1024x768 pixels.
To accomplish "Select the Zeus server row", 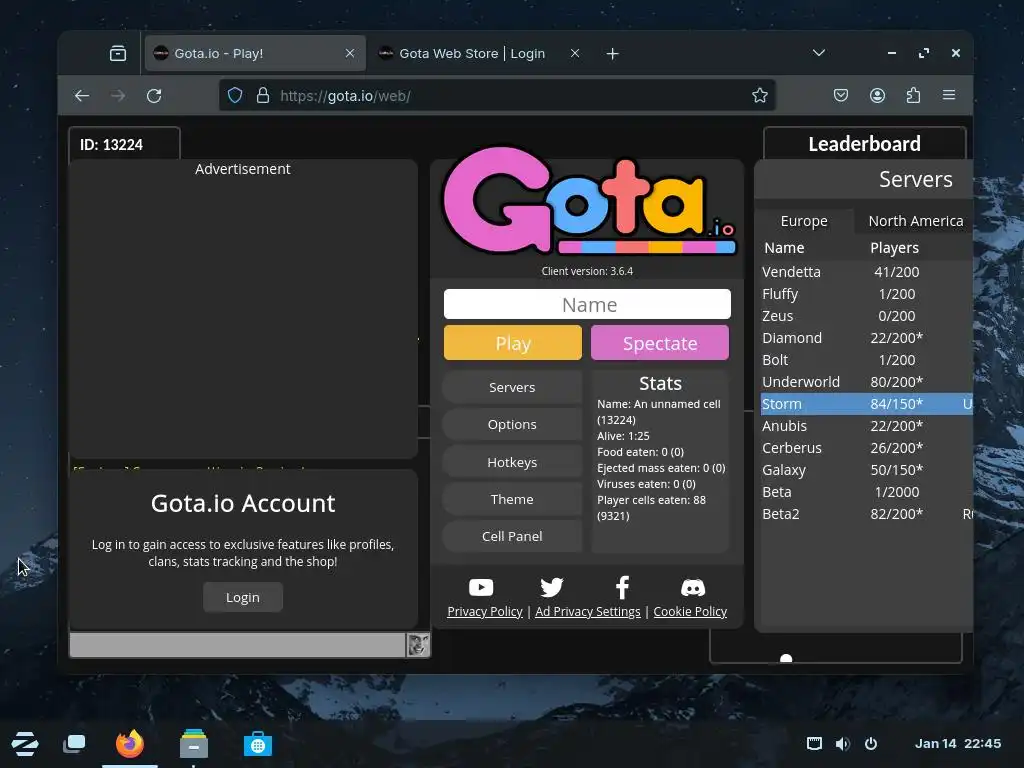I will pos(867,316).
